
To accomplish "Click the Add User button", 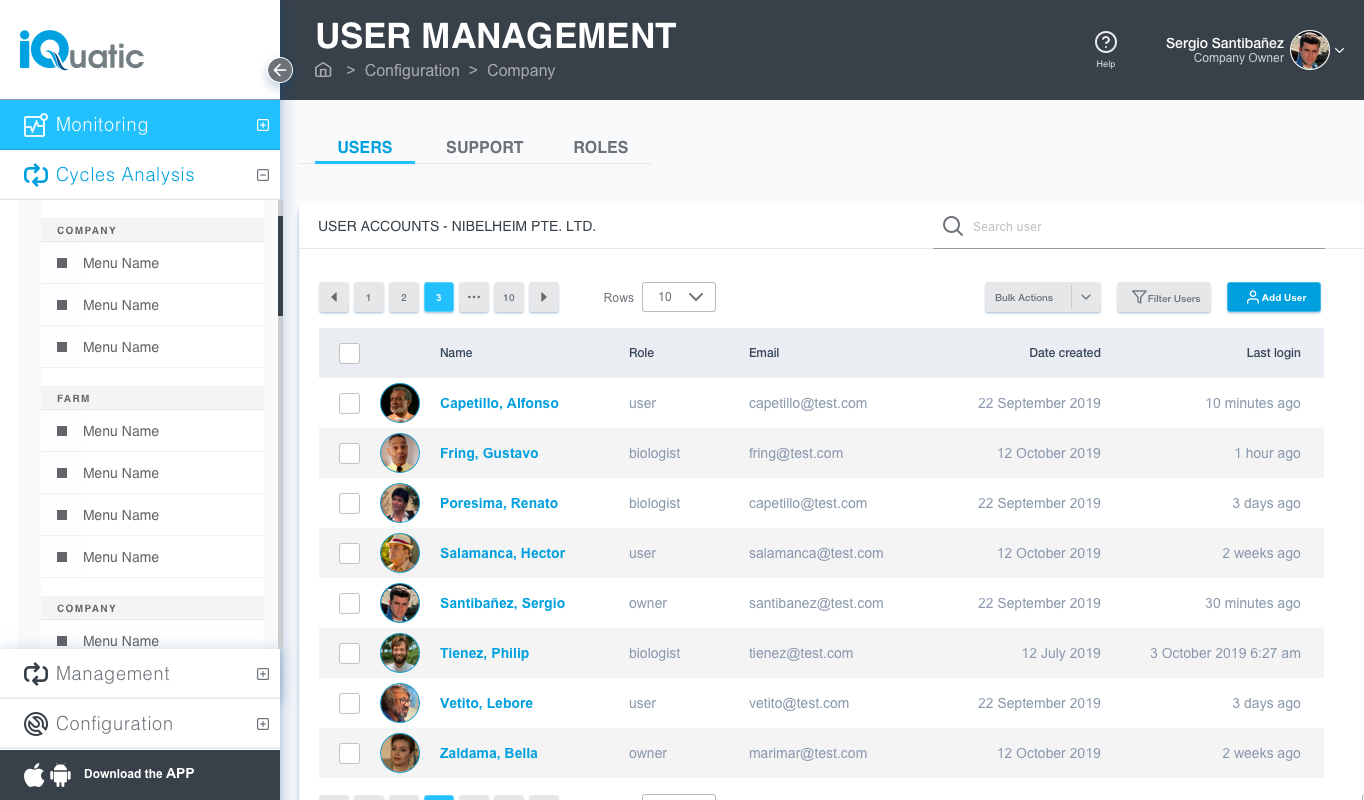I will tap(1273, 297).
